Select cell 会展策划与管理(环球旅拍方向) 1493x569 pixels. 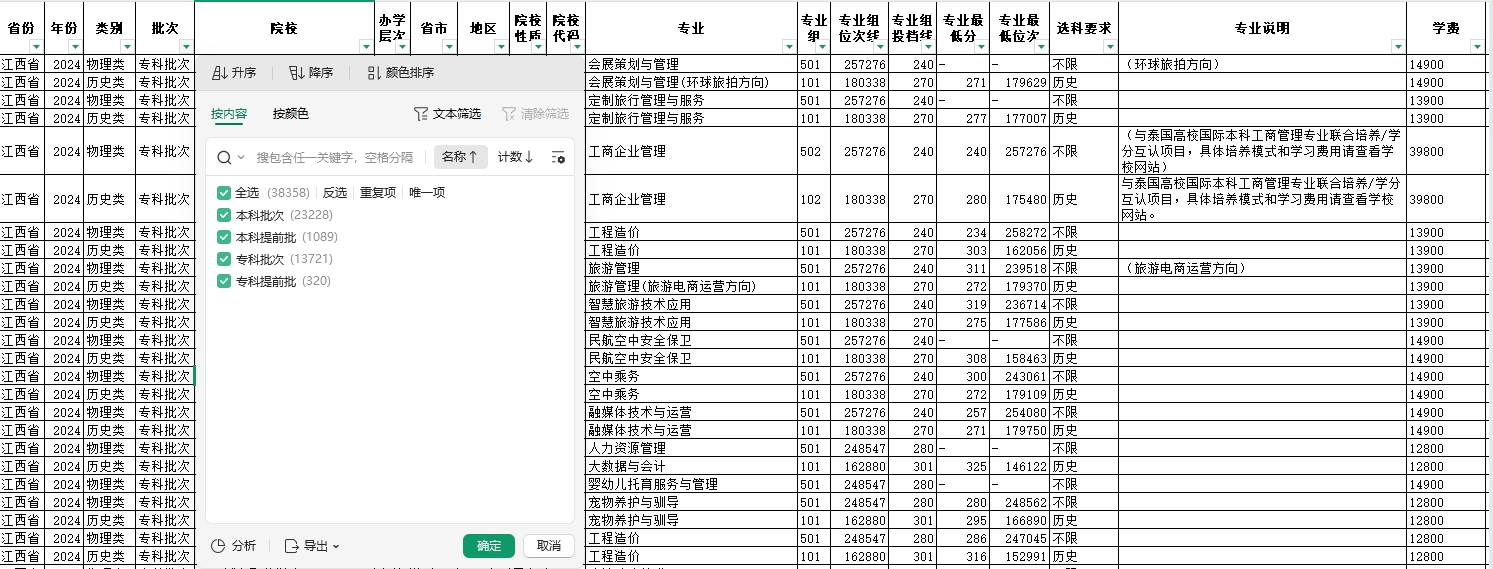(x=691, y=82)
